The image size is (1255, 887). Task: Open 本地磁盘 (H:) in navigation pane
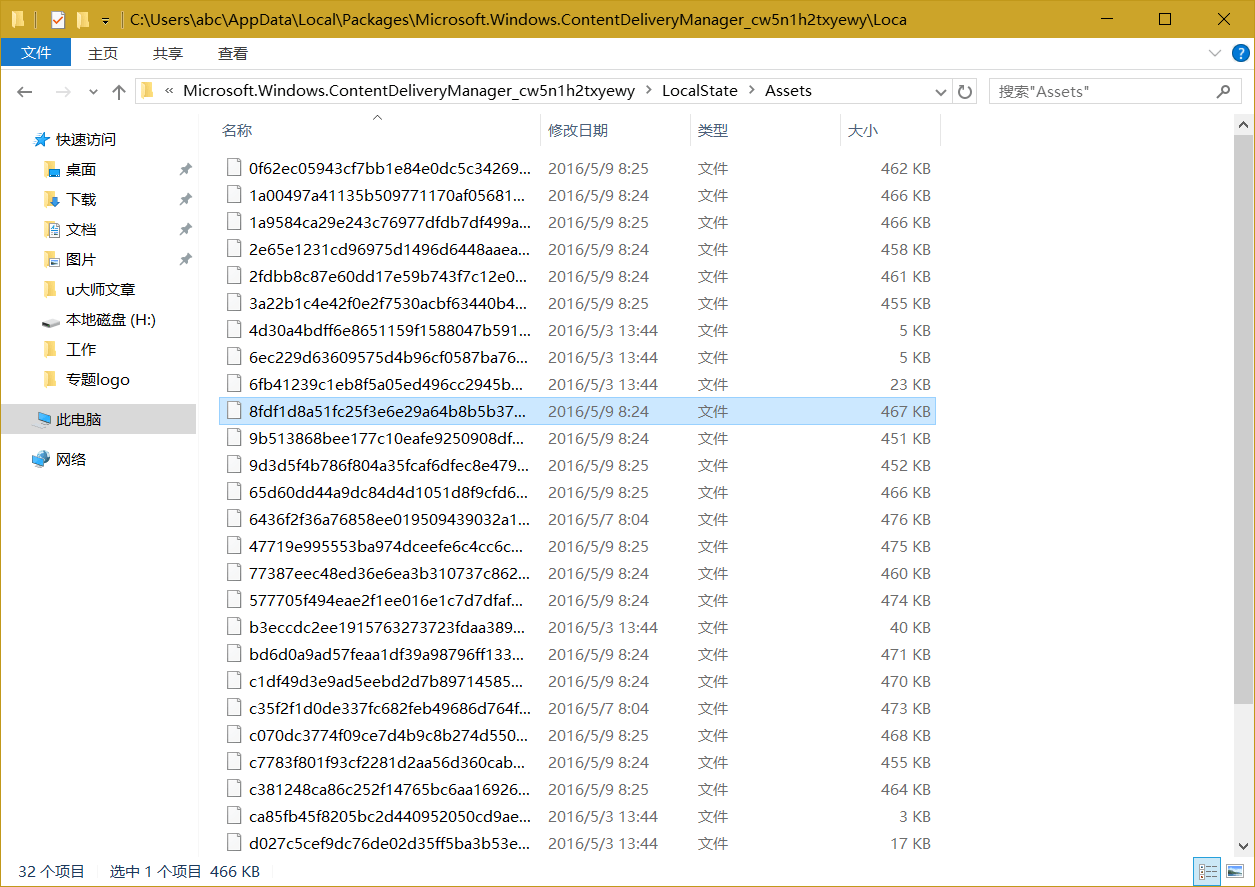click(x=111, y=320)
